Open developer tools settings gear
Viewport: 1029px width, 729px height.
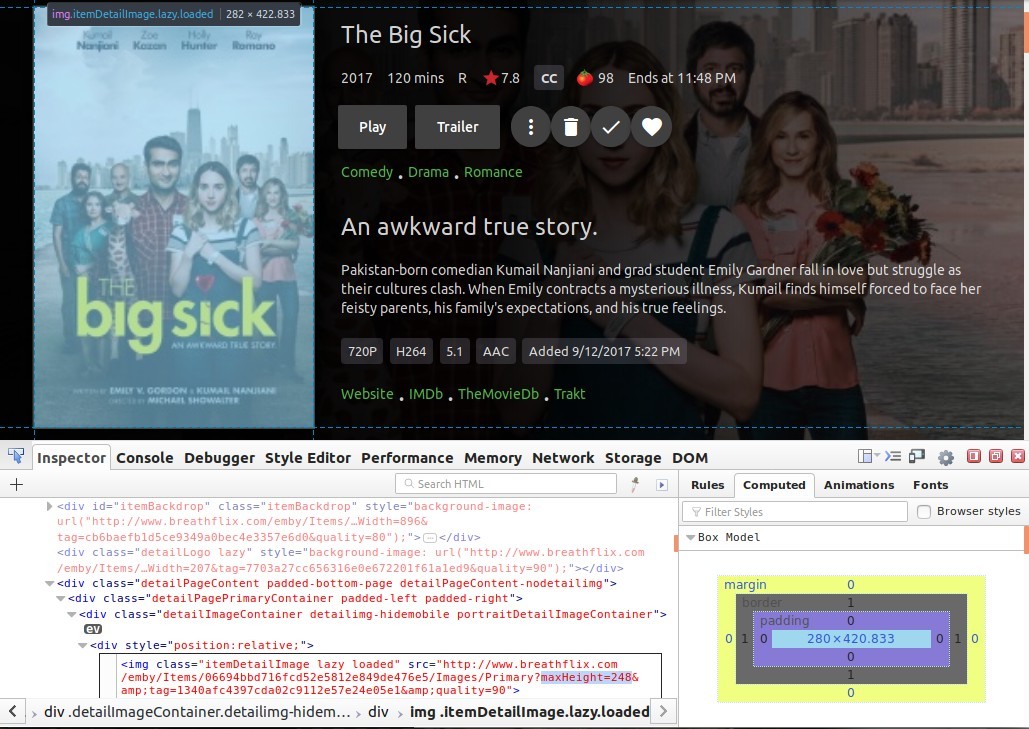point(946,457)
